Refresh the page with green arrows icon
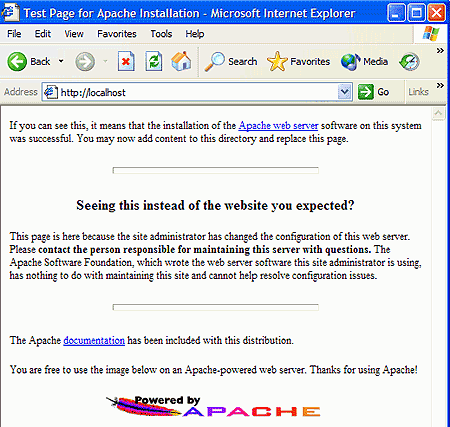450x427 pixels. [x=154, y=62]
